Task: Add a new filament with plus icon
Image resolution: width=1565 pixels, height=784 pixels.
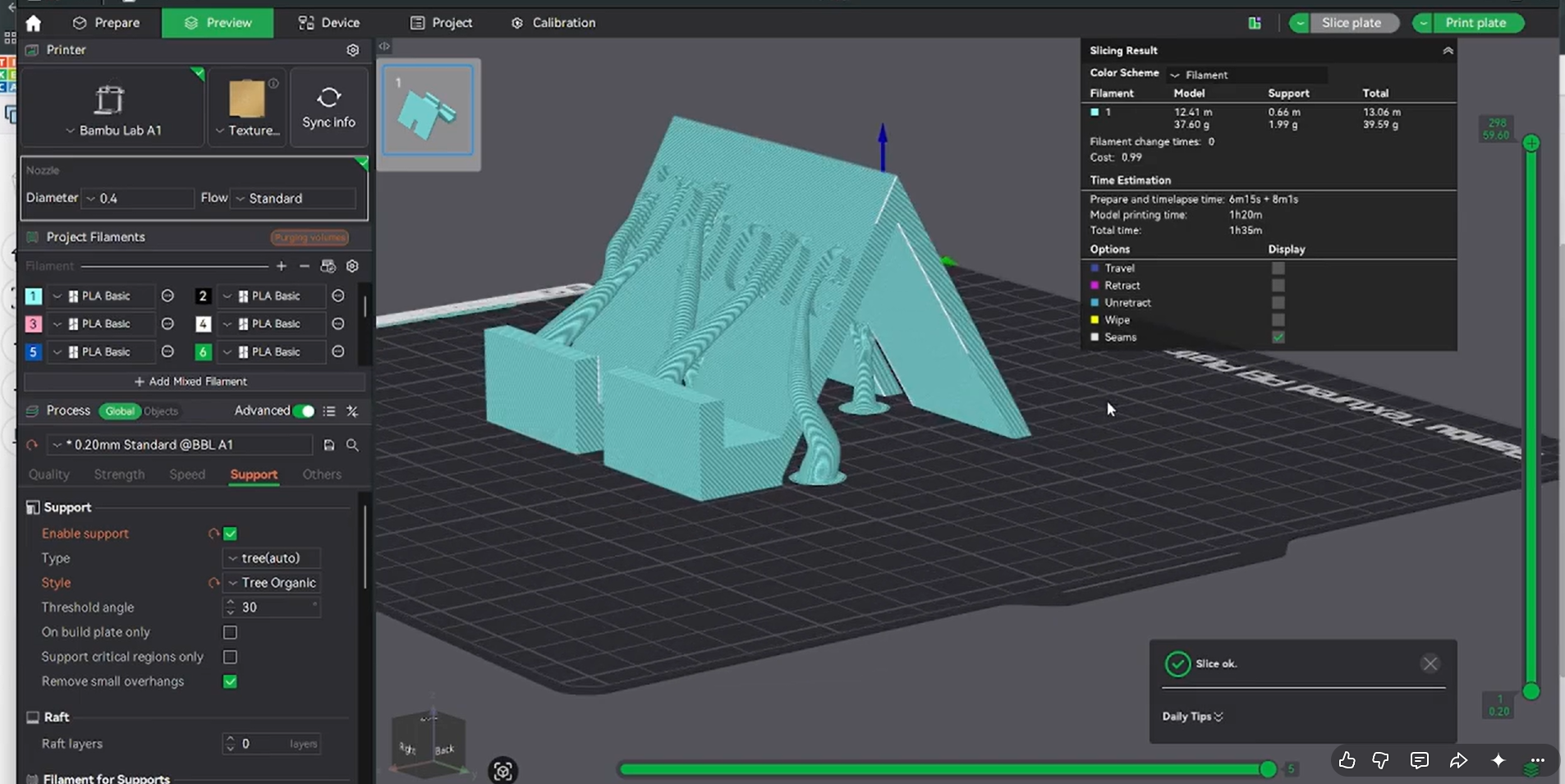Action: tap(282, 266)
